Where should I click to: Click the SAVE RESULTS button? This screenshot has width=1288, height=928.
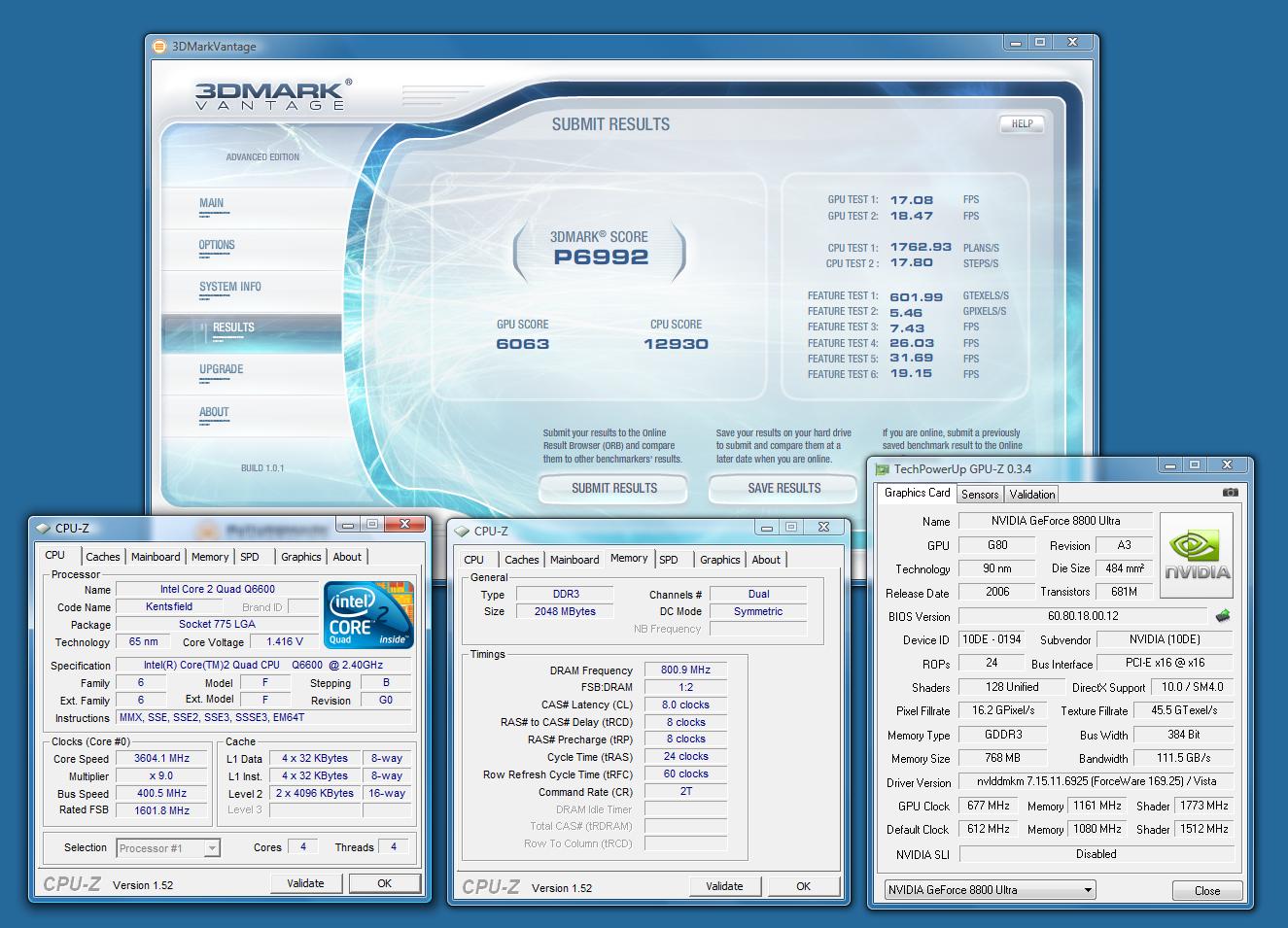tap(784, 488)
